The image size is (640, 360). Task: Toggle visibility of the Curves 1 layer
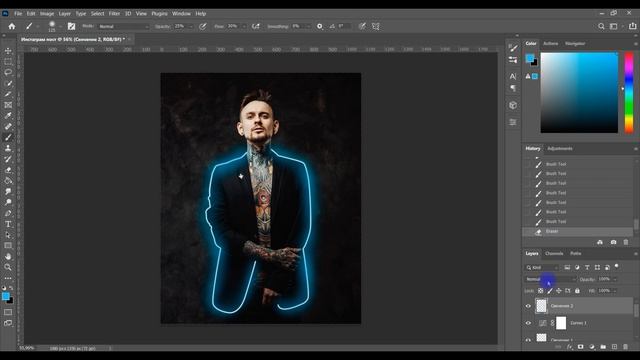pos(528,323)
